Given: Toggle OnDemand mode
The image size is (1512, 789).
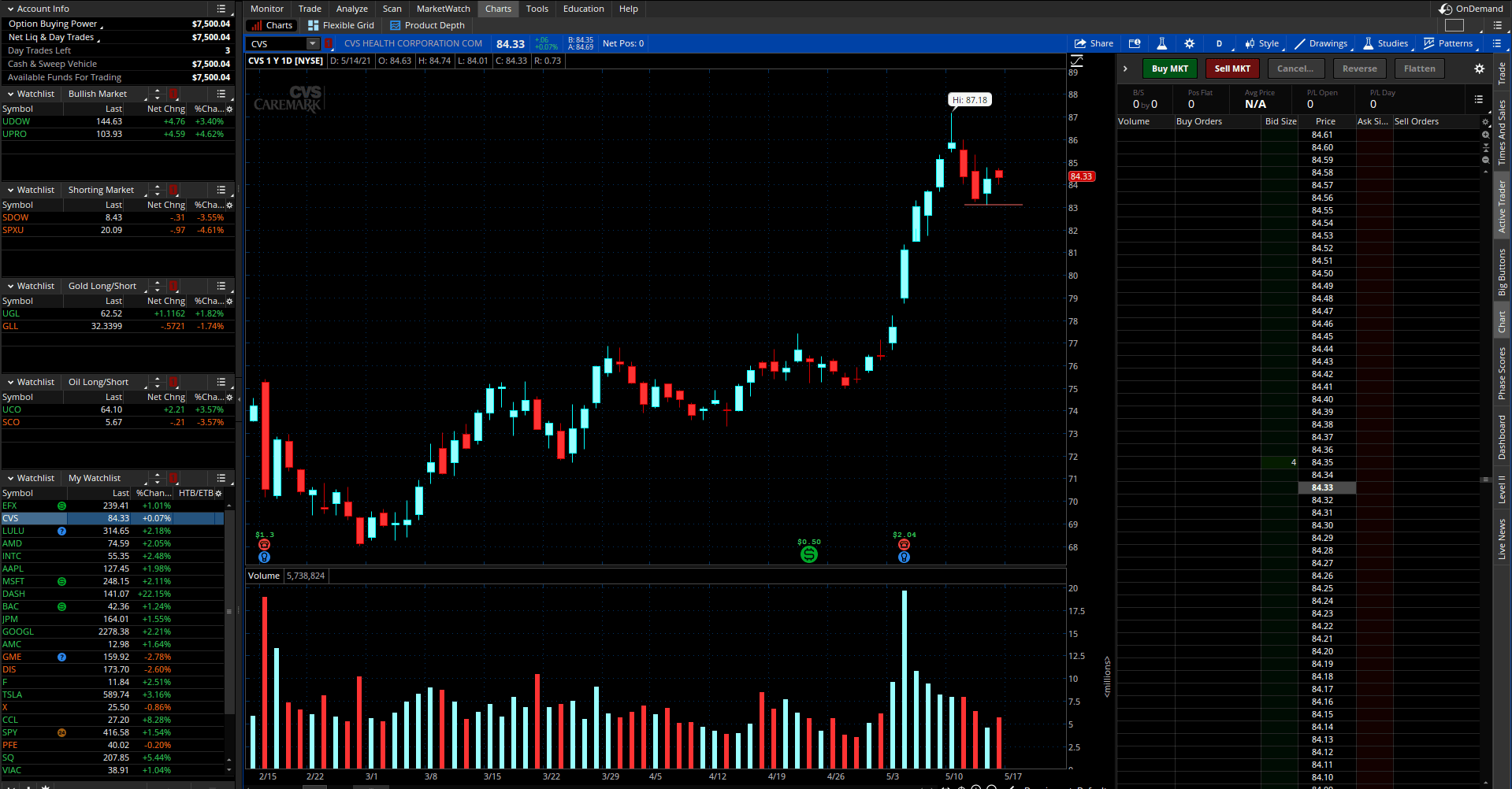Looking at the screenshot, I should tap(1472, 9).
